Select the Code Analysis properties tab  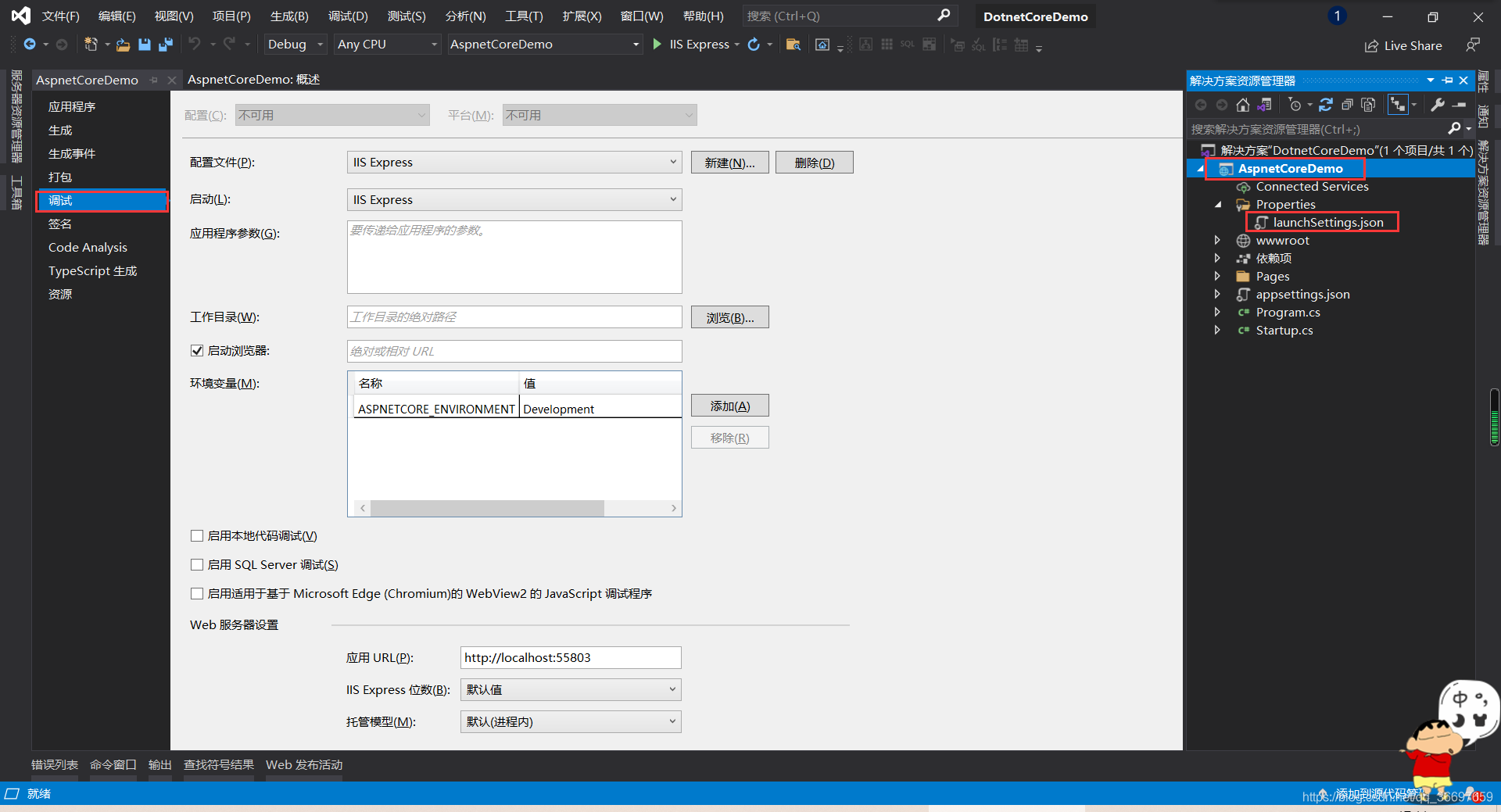(88, 248)
